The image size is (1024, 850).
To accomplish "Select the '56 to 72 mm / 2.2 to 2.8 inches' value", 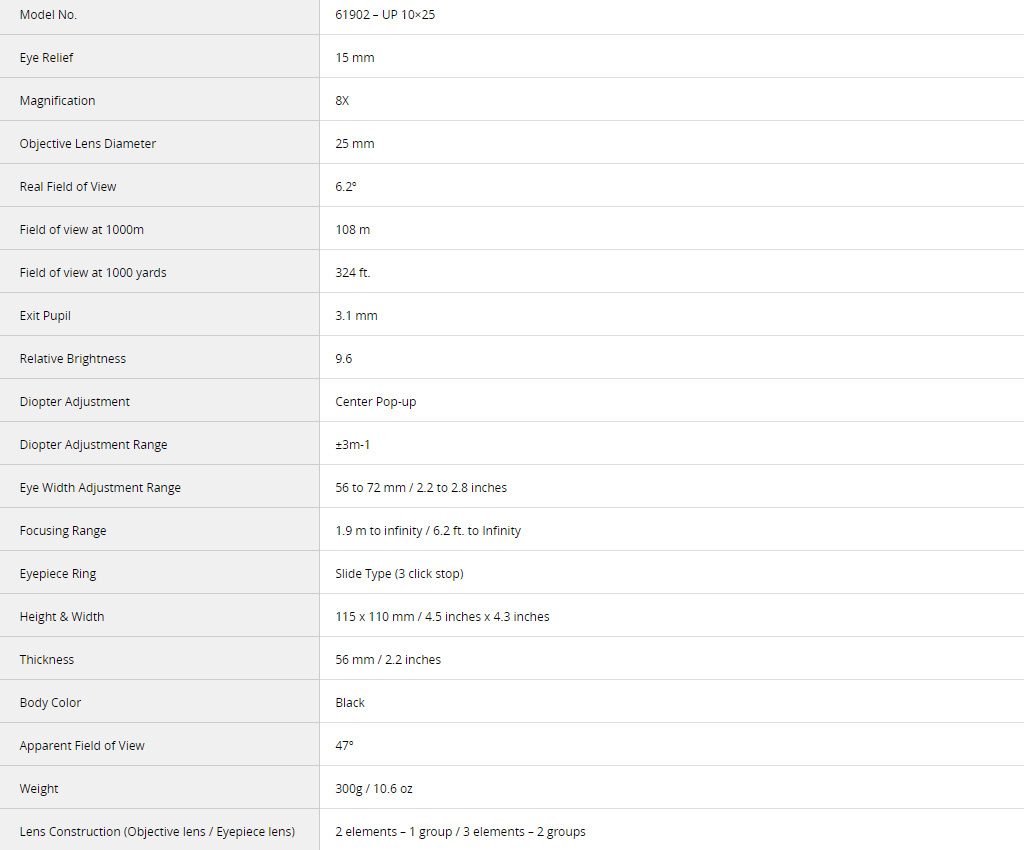I will point(421,488).
